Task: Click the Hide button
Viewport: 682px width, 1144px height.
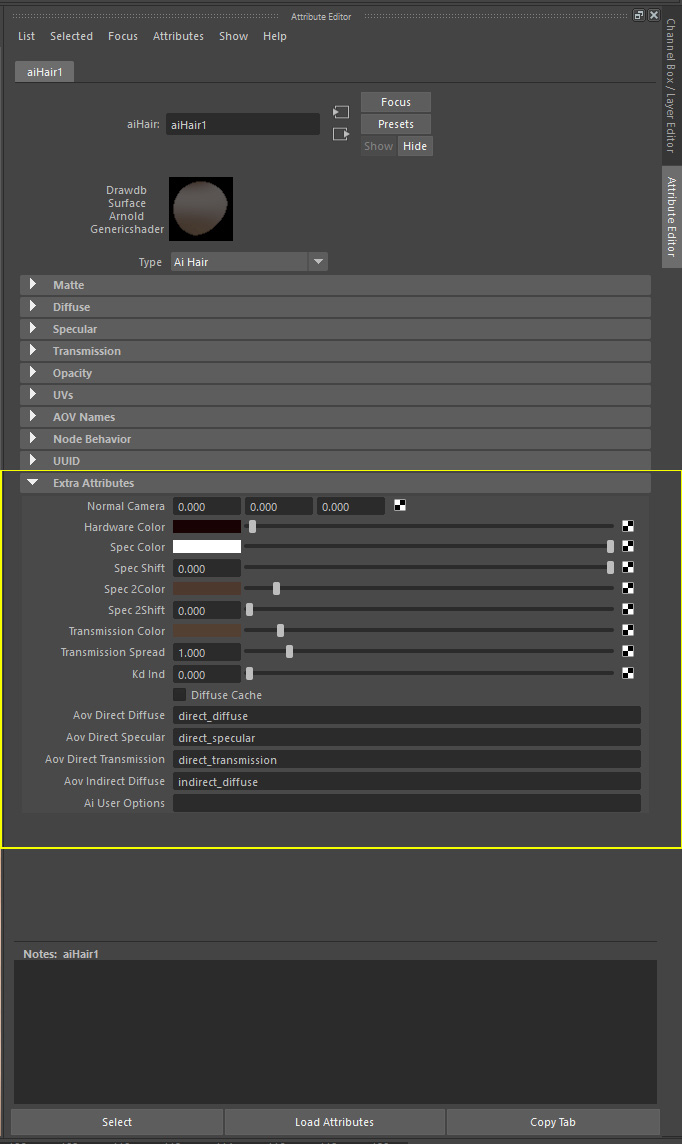Action: pos(415,146)
